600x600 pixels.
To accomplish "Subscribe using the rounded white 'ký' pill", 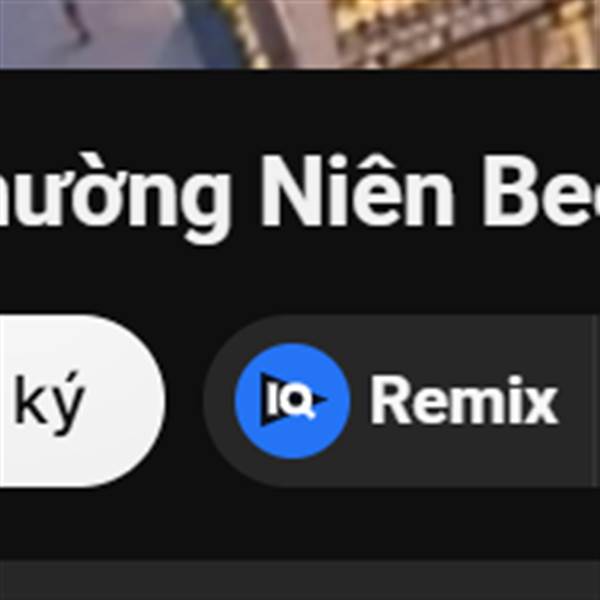I will [82, 401].
